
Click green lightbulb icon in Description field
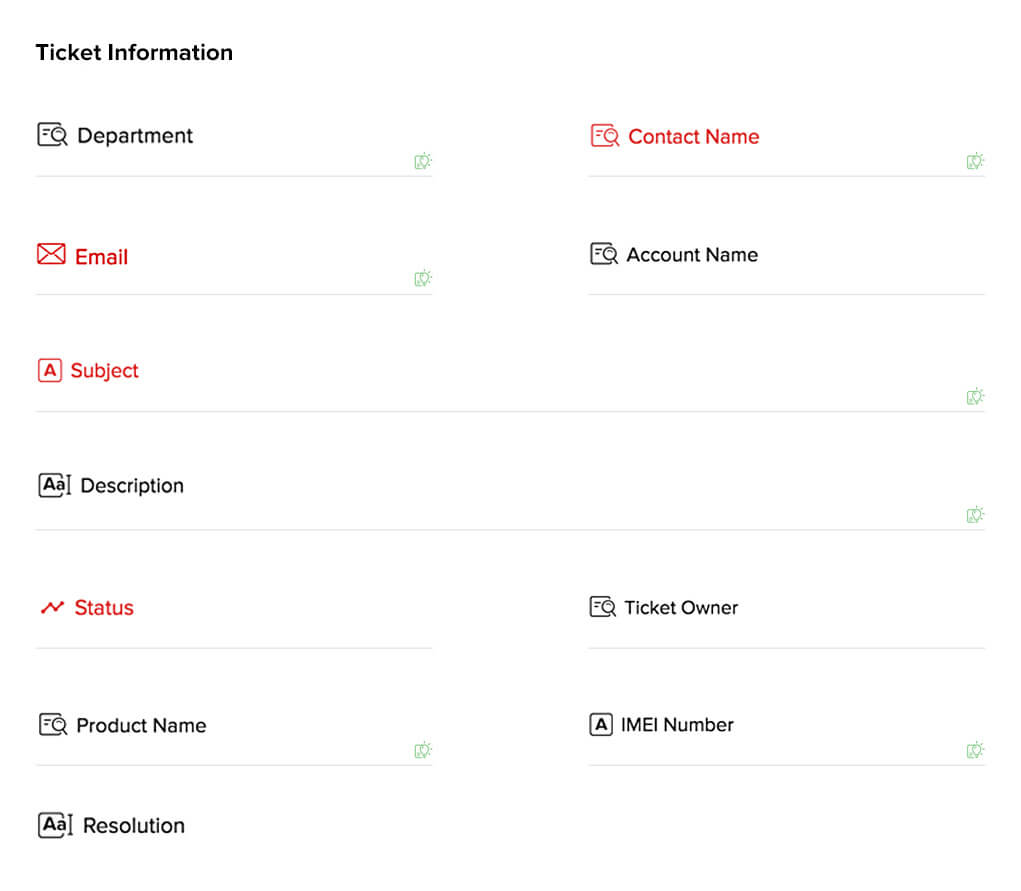coord(975,515)
